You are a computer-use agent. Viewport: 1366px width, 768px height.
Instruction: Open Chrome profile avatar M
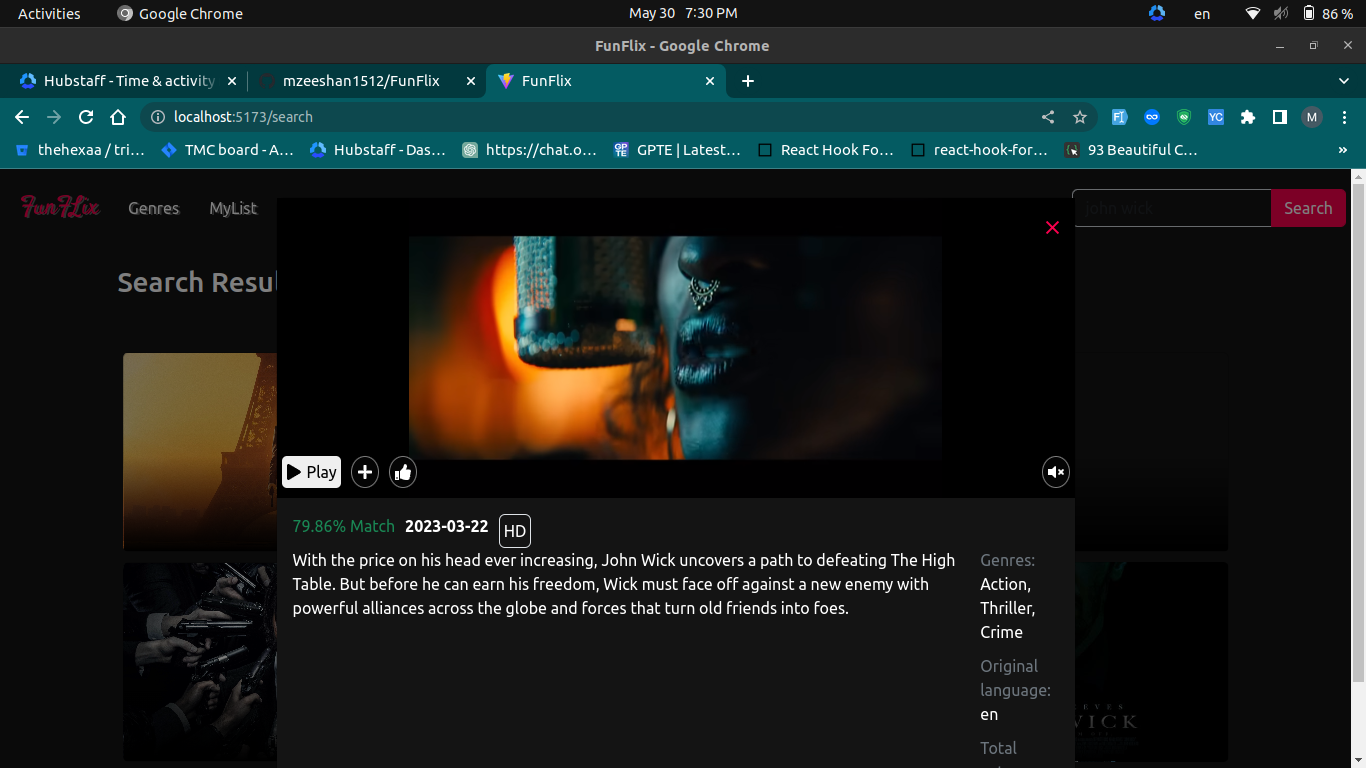tap(1312, 117)
